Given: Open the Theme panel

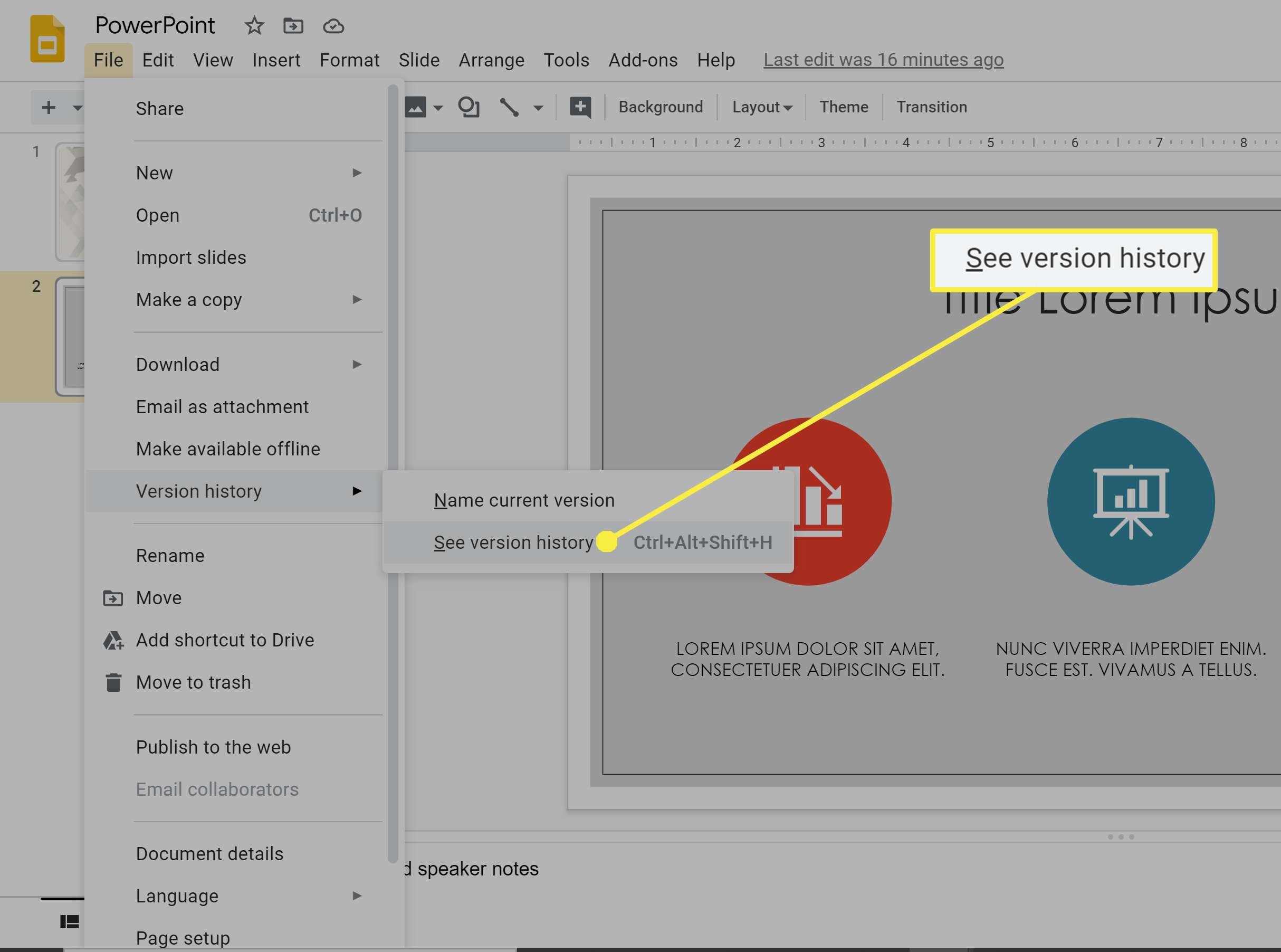Looking at the screenshot, I should click(x=844, y=107).
